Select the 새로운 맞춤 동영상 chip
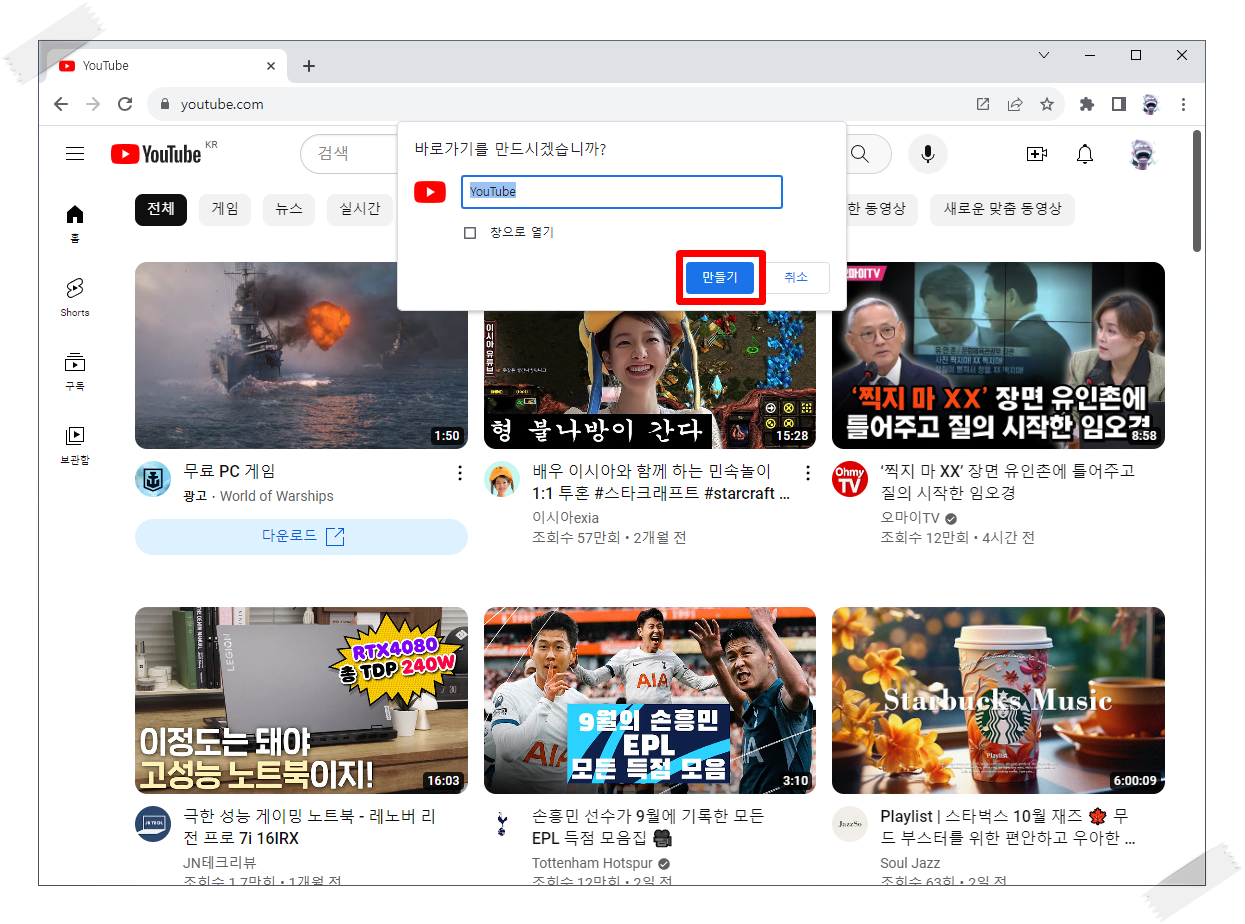 (x=1002, y=210)
